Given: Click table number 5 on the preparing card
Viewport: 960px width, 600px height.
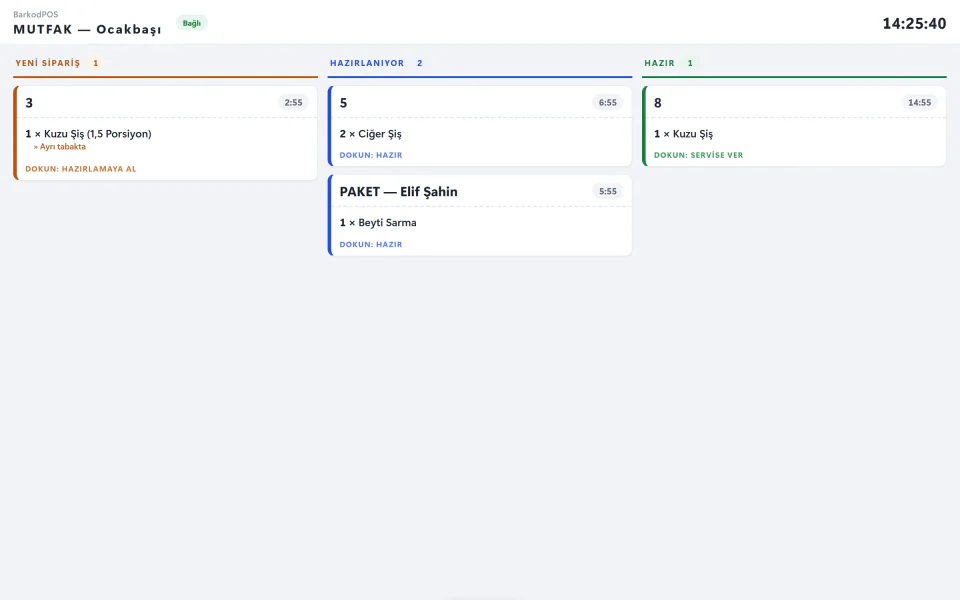Looking at the screenshot, I should tap(343, 103).
